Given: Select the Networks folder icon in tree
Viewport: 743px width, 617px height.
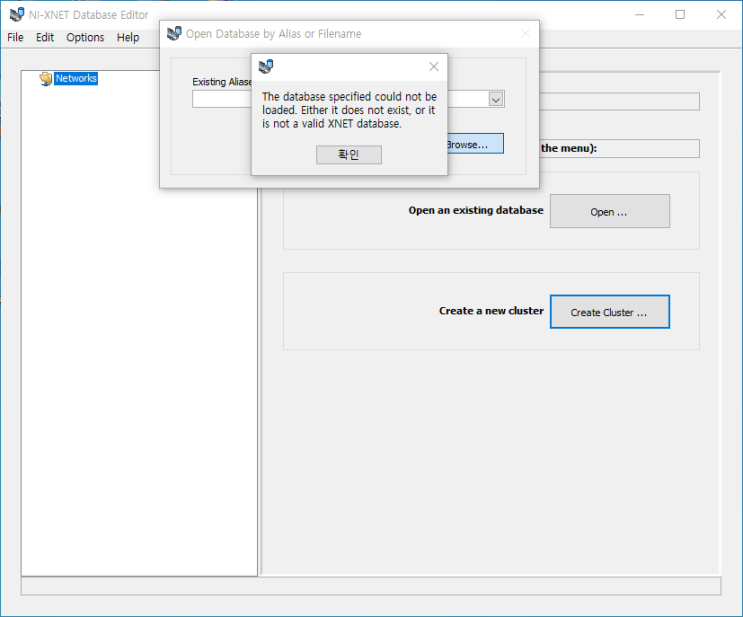Looking at the screenshot, I should pyautogui.click(x=45, y=79).
